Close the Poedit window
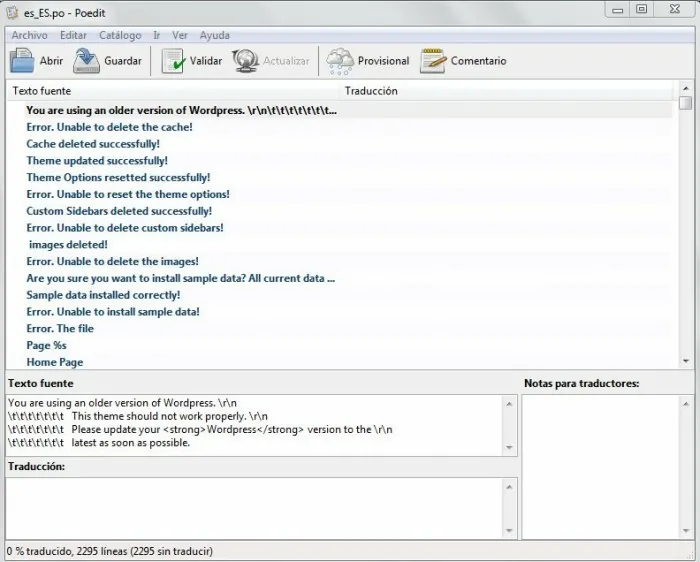Viewport: 700px width, 562px height. pyautogui.click(x=675, y=10)
